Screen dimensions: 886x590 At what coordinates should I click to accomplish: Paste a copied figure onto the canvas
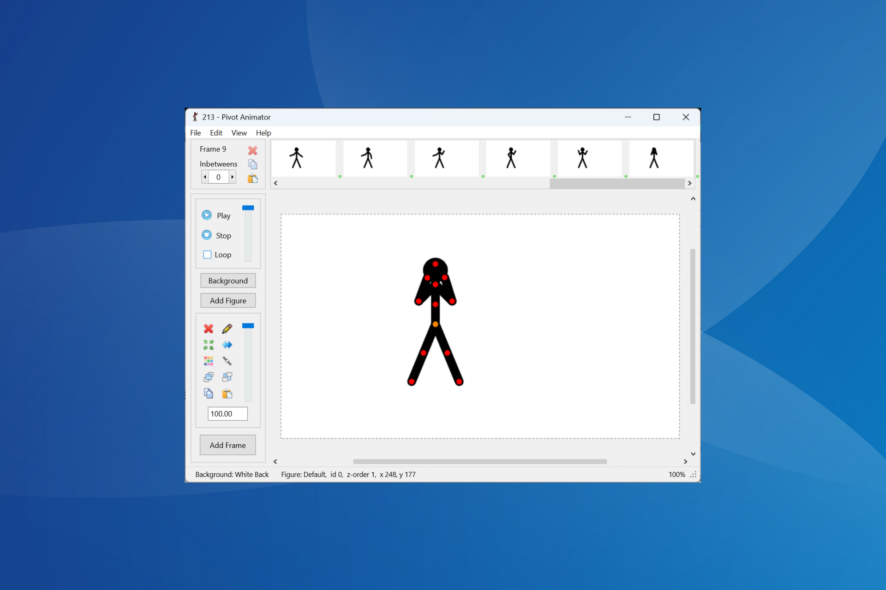pyautogui.click(x=225, y=392)
